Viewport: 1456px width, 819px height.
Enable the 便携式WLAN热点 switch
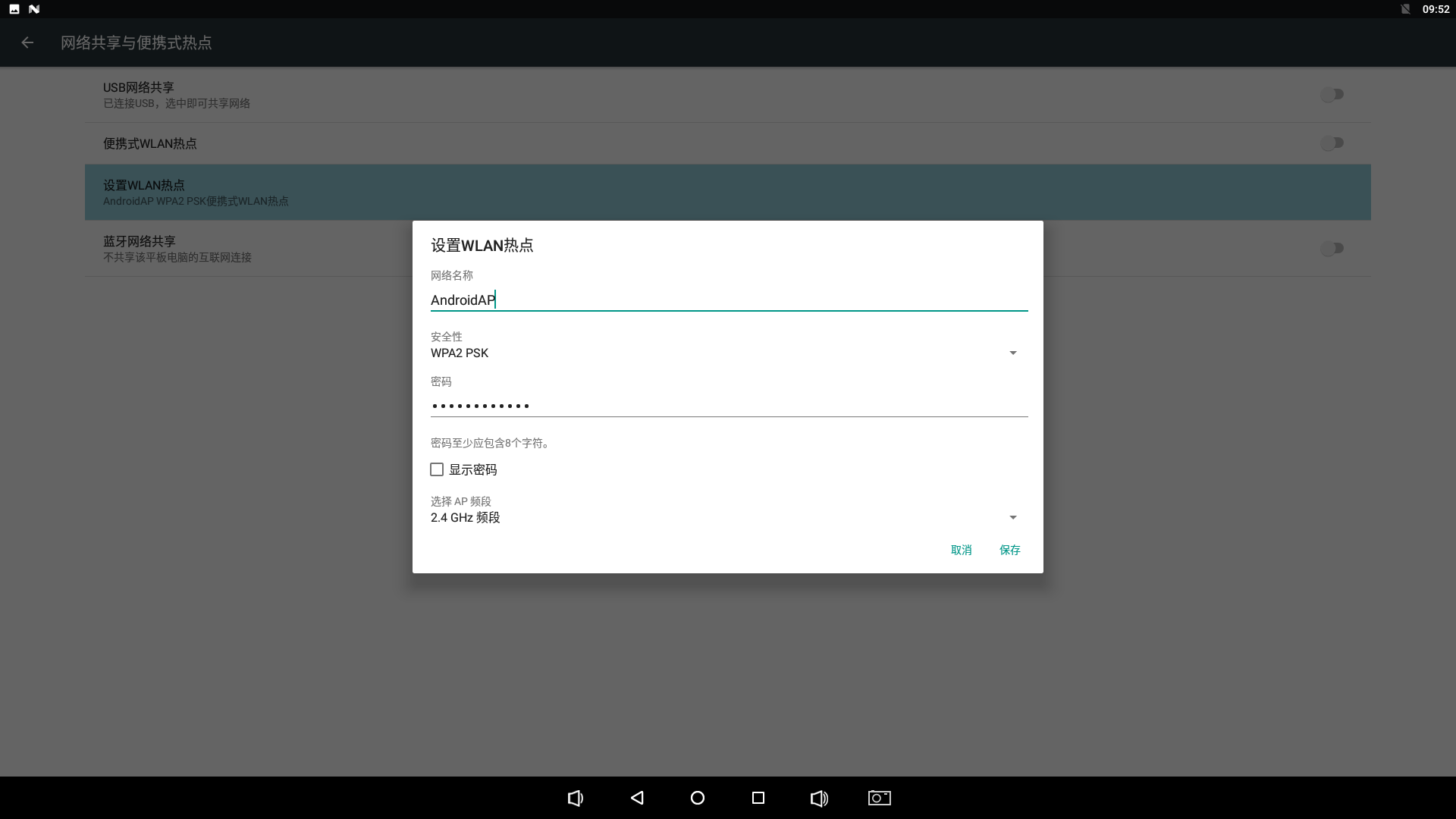pyautogui.click(x=1332, y=143)
